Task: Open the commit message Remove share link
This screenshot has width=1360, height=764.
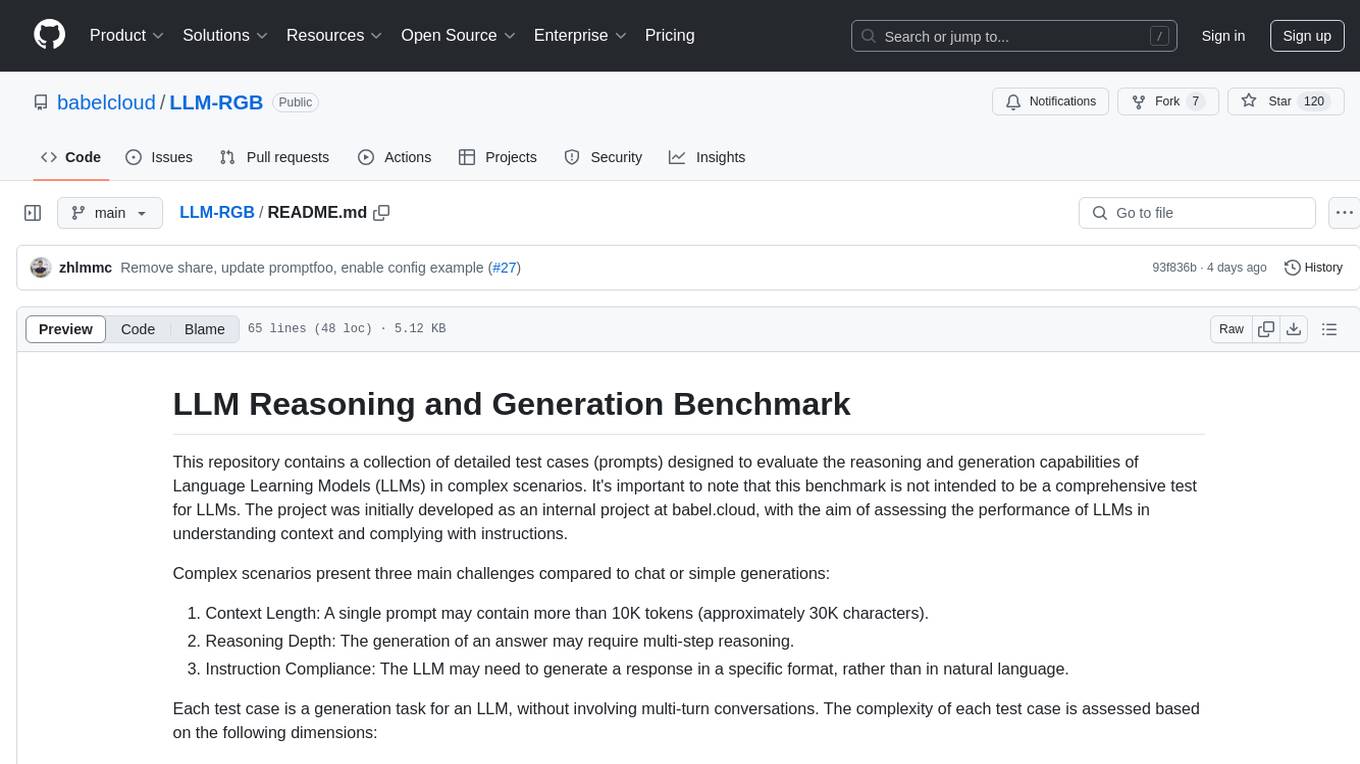Action: tap(303, 268)
